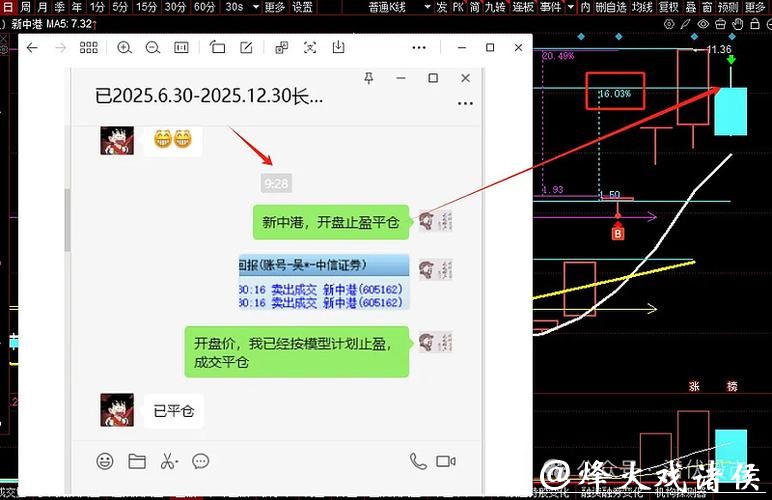Toggle the 简 simple mode button
772x500 pixels.
click(475, 7)
